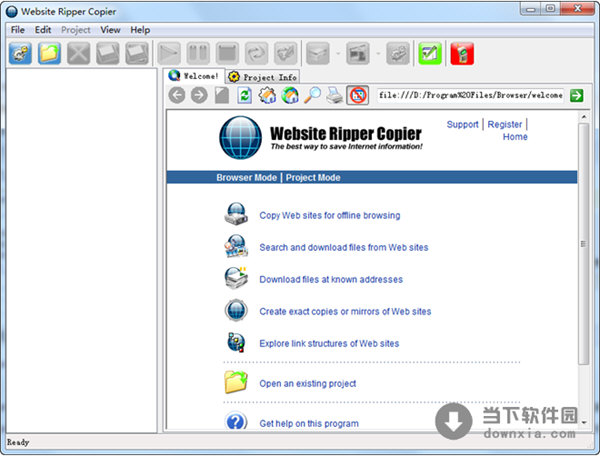Image resolution: width=600 pixels, height=456 pixels.
Task: Click folder icon beside Open existing project
Action: point(236,382)
